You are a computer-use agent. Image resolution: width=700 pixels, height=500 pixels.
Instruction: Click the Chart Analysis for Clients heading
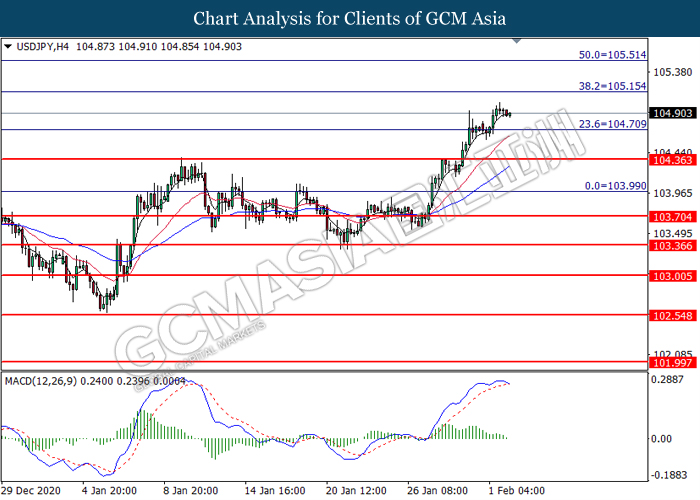pyautogui.click(x=349, y=19)
